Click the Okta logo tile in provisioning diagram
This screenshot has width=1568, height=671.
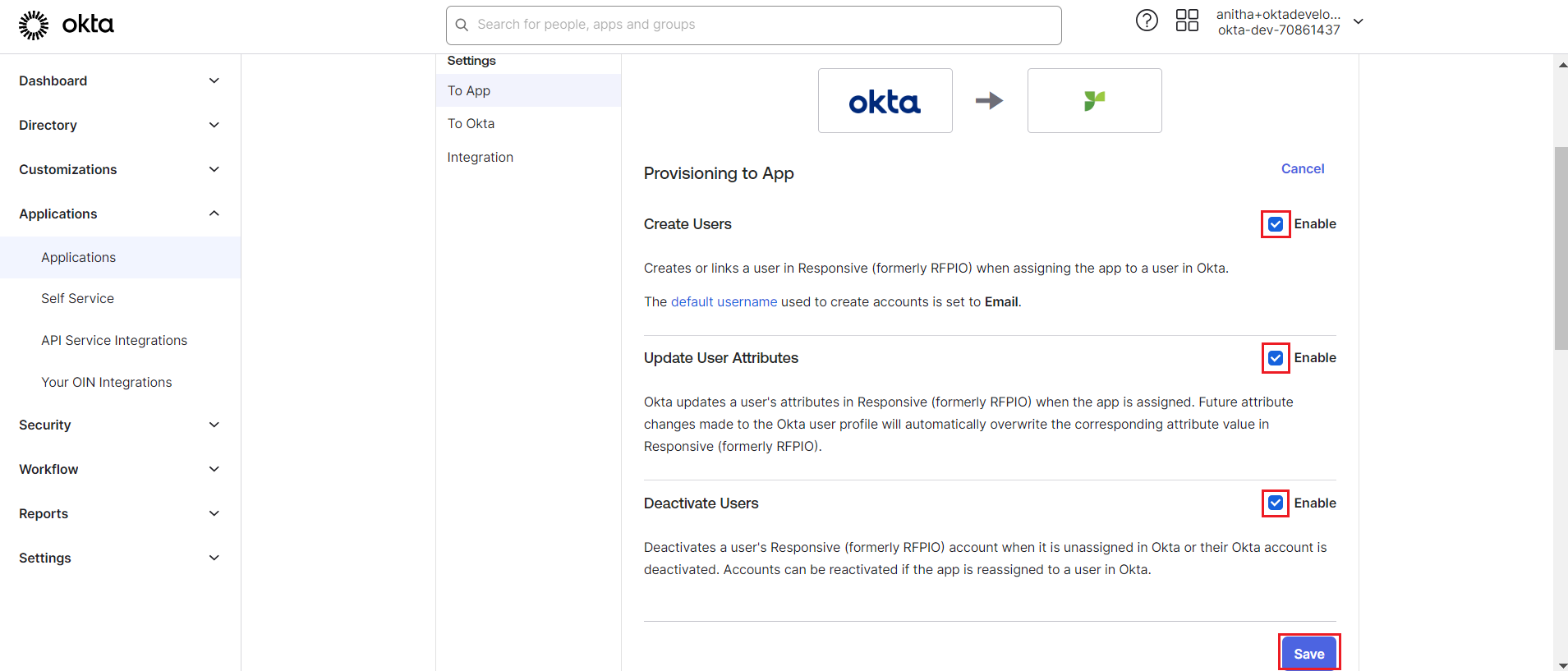[x=885, y=100]
